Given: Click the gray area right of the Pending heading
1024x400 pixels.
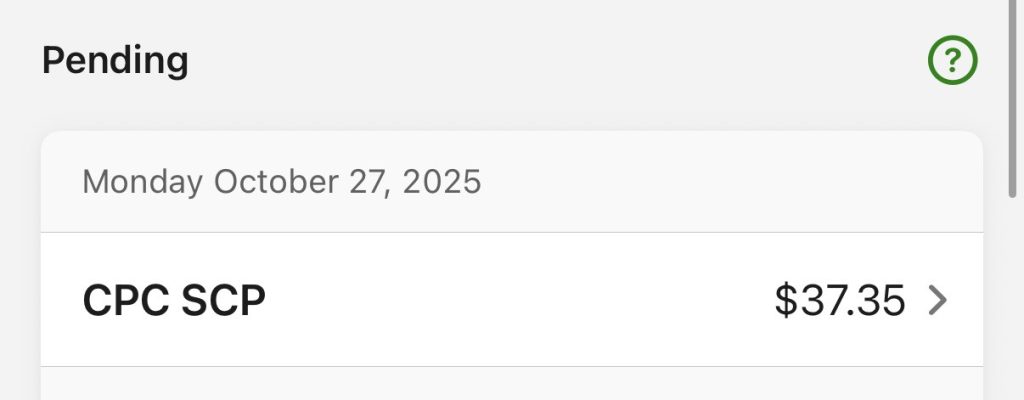Looking at the screenshot, I should 550,62.
